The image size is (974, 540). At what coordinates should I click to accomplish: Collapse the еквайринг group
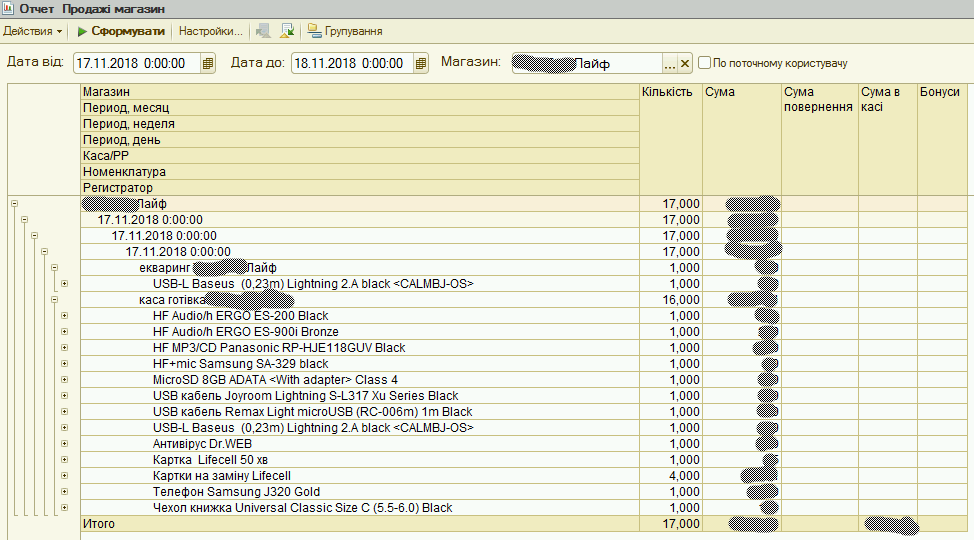55,268
